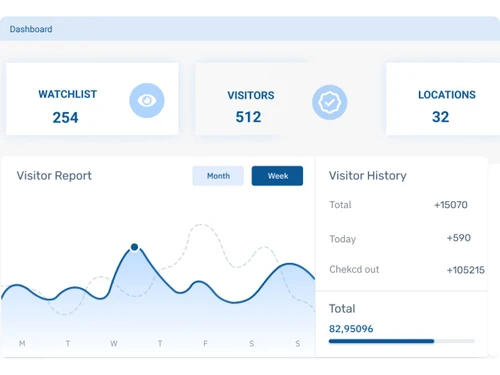Image resolution: width=500 pixels, height=375 pixels.
Task: Click the W axis label for Wednesday
Action: (114, 343)
